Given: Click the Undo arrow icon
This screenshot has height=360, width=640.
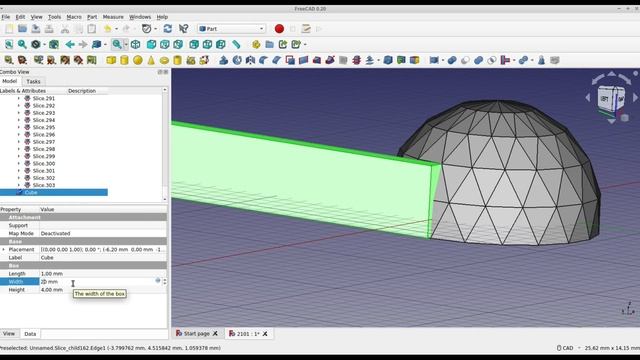Looking at the screenshot, I should (x=107, y=29).
